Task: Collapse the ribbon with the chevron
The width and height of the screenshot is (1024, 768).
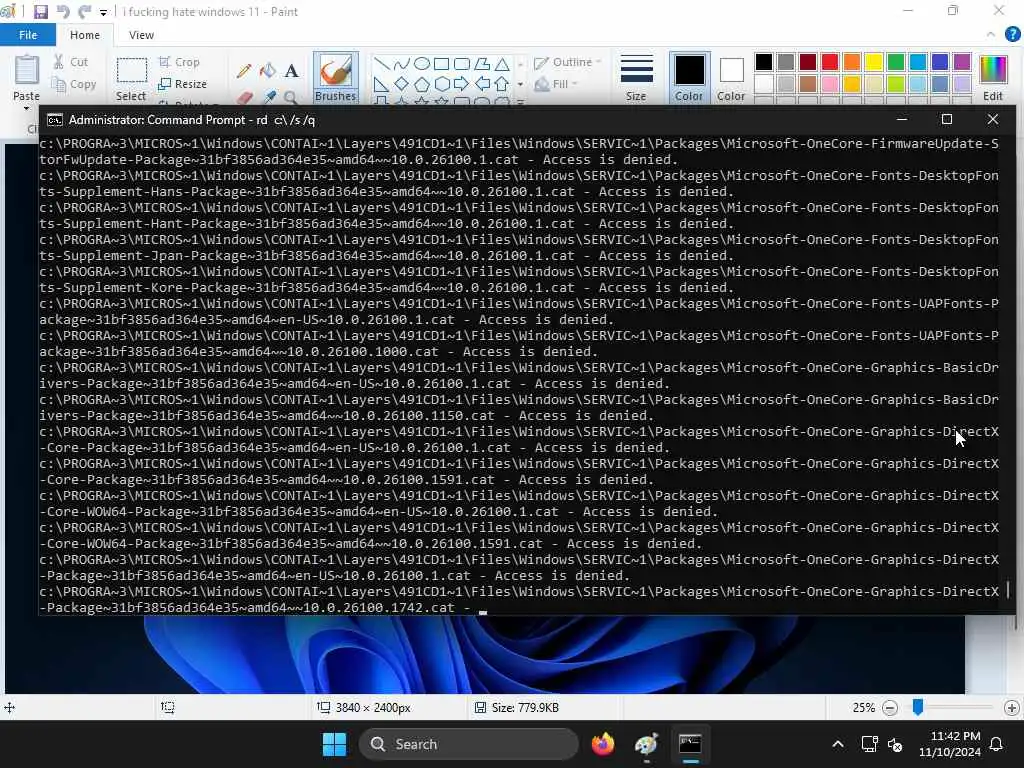Action: (x=991, y=35)
